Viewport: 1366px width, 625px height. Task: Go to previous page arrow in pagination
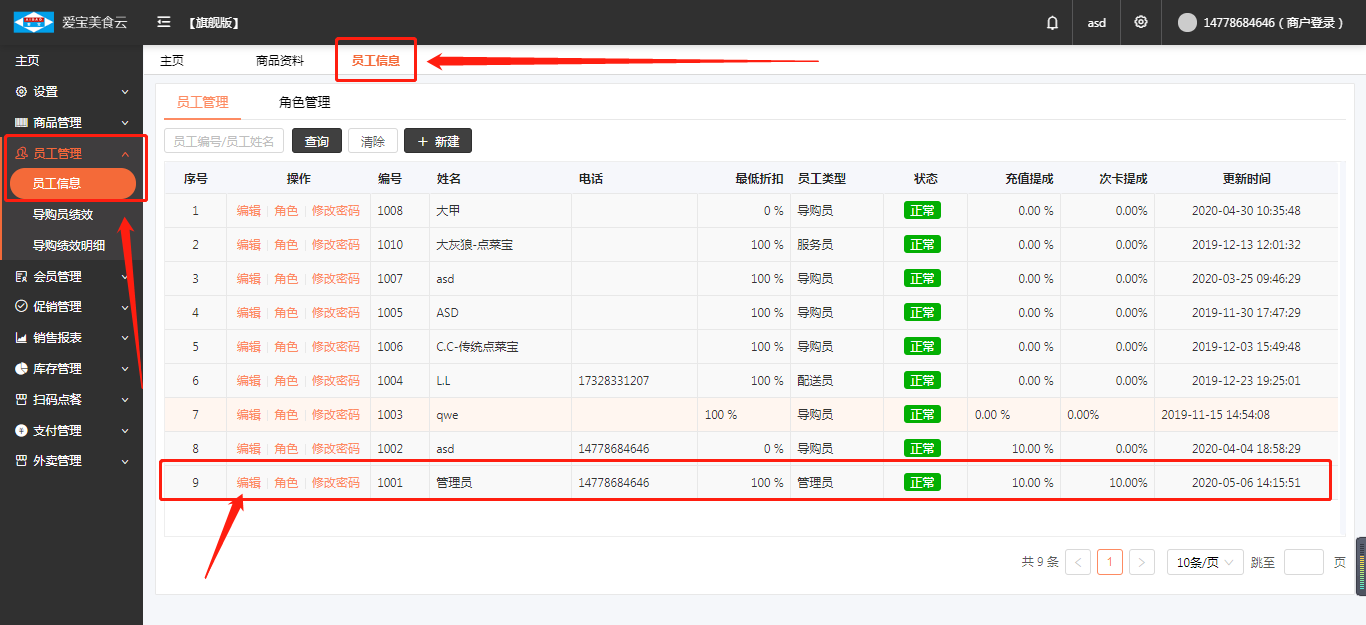[1078, 562]
